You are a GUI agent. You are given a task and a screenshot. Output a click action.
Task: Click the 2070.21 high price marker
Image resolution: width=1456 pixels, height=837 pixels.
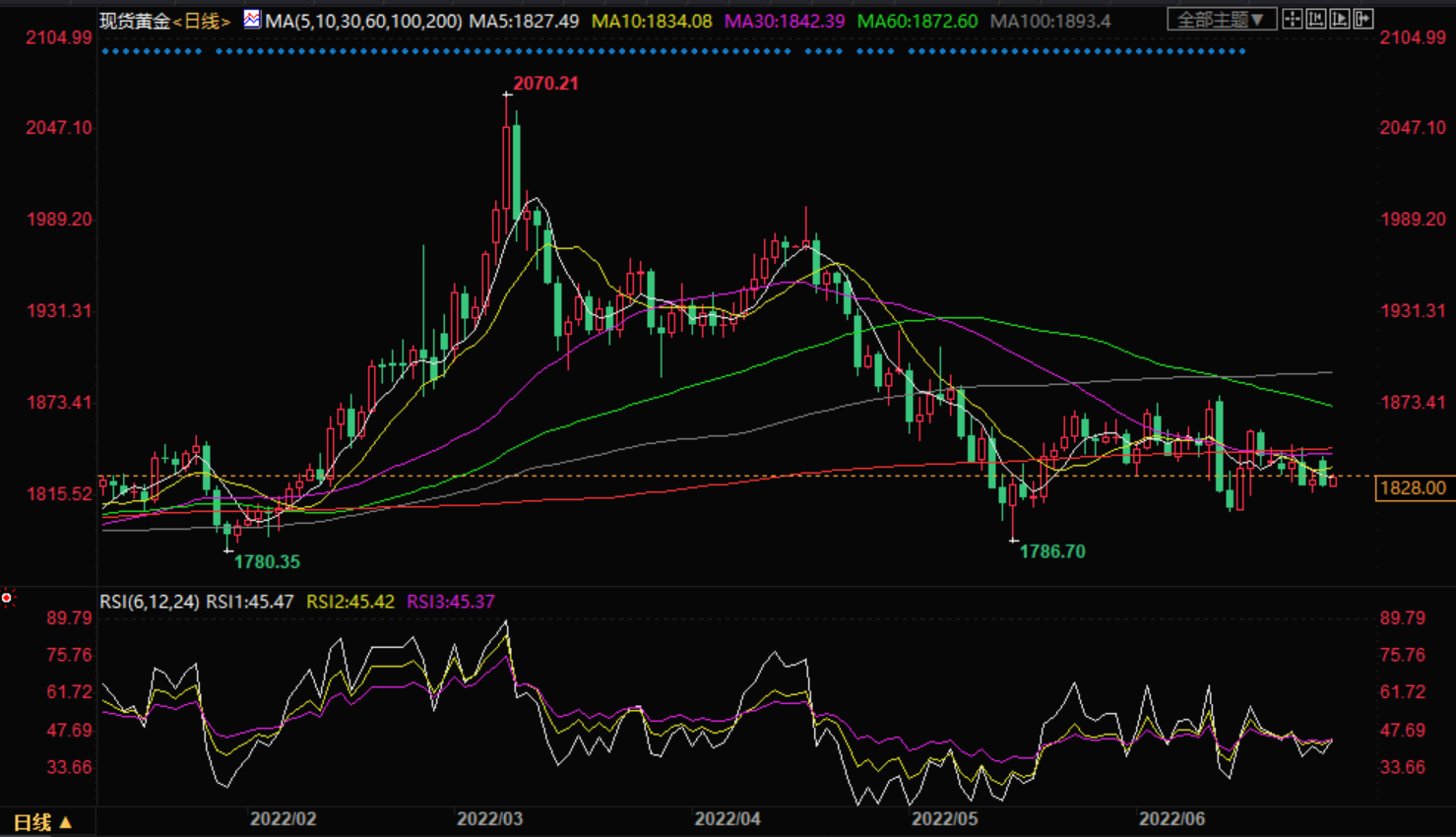pyautogui.click(x=545, y=84)
